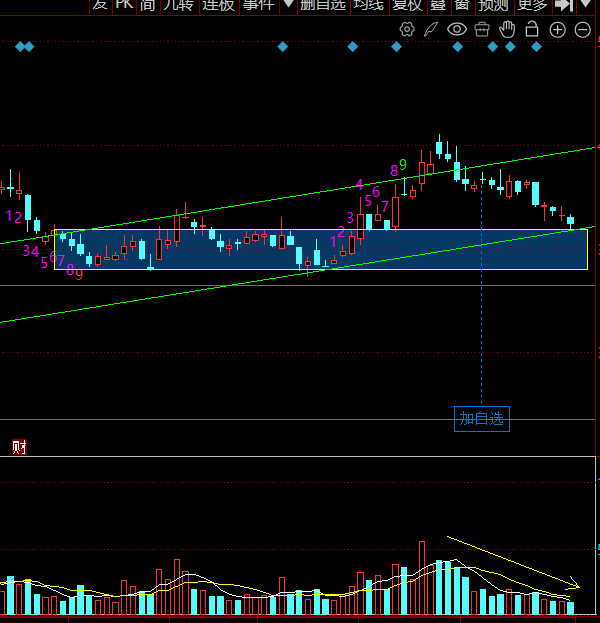Click the 窗 window button
The image size is (600, 623).
[462, 6]
